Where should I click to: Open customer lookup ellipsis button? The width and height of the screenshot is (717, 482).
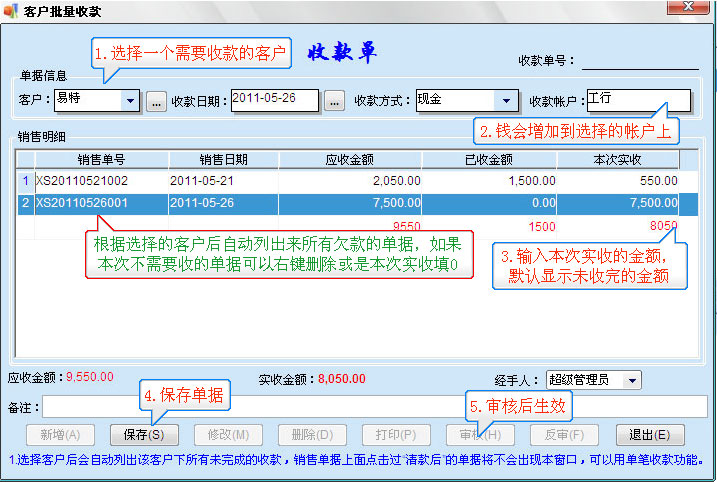pos(156,101)
